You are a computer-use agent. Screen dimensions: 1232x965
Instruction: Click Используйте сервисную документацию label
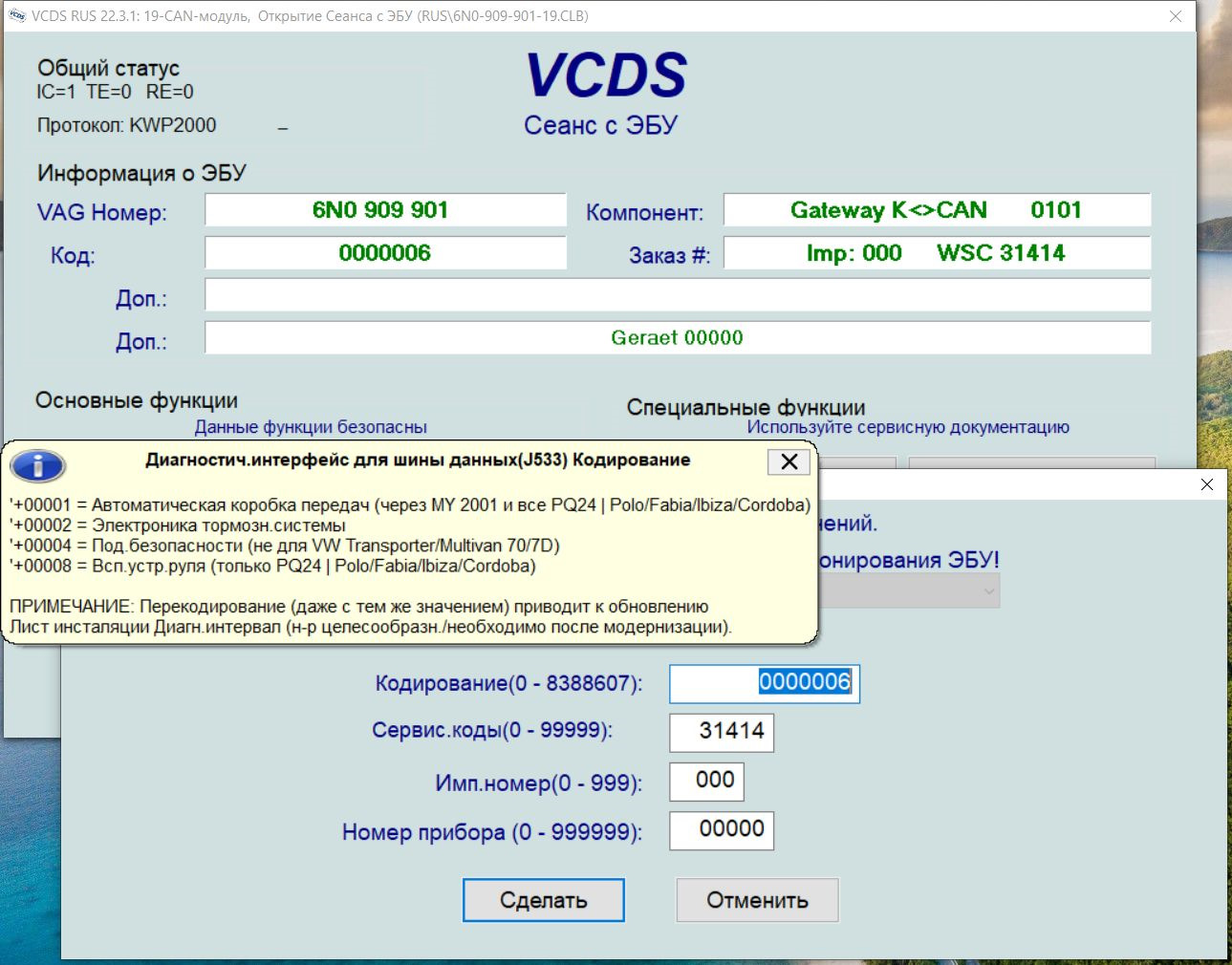(x=908, y=427)
